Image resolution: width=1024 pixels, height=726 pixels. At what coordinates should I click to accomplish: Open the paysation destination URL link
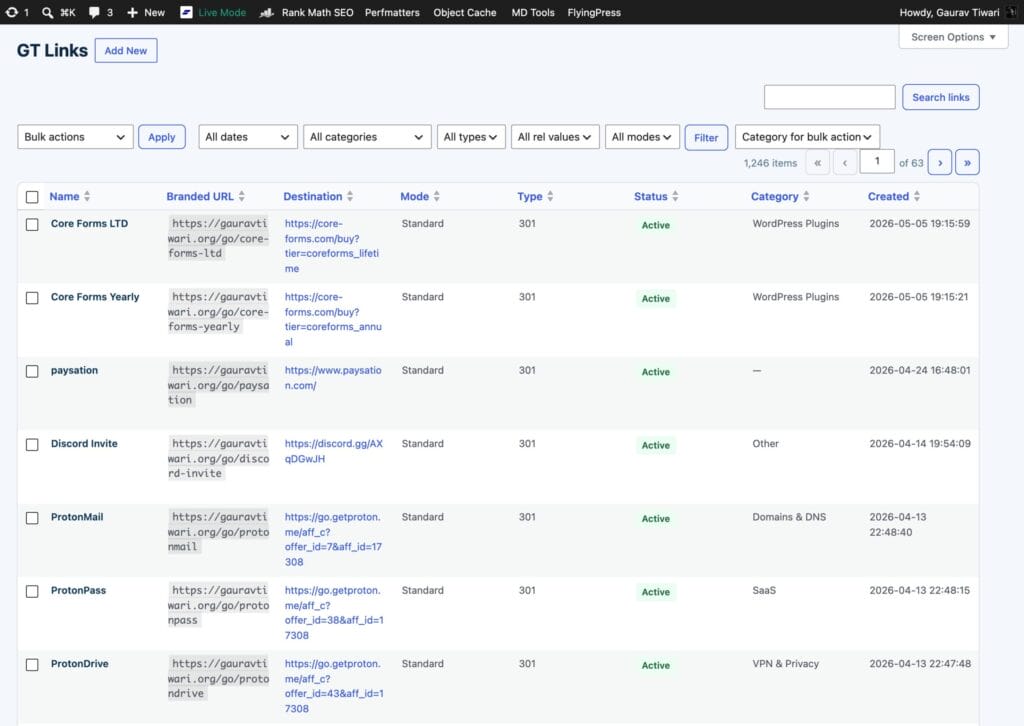click(333, 378)
